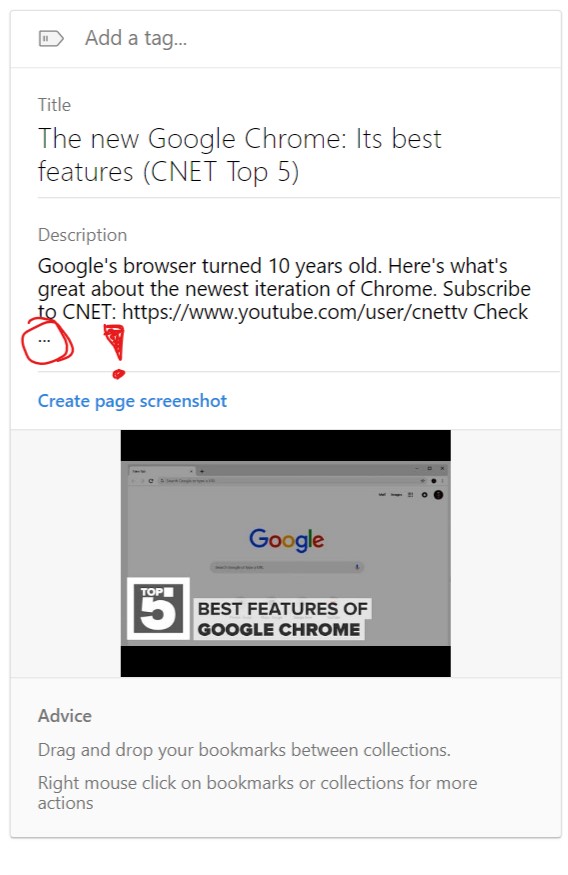Screen dimensions: 568x875
Task: Click the drag and drop bookmarks tip
Action: 244,749
